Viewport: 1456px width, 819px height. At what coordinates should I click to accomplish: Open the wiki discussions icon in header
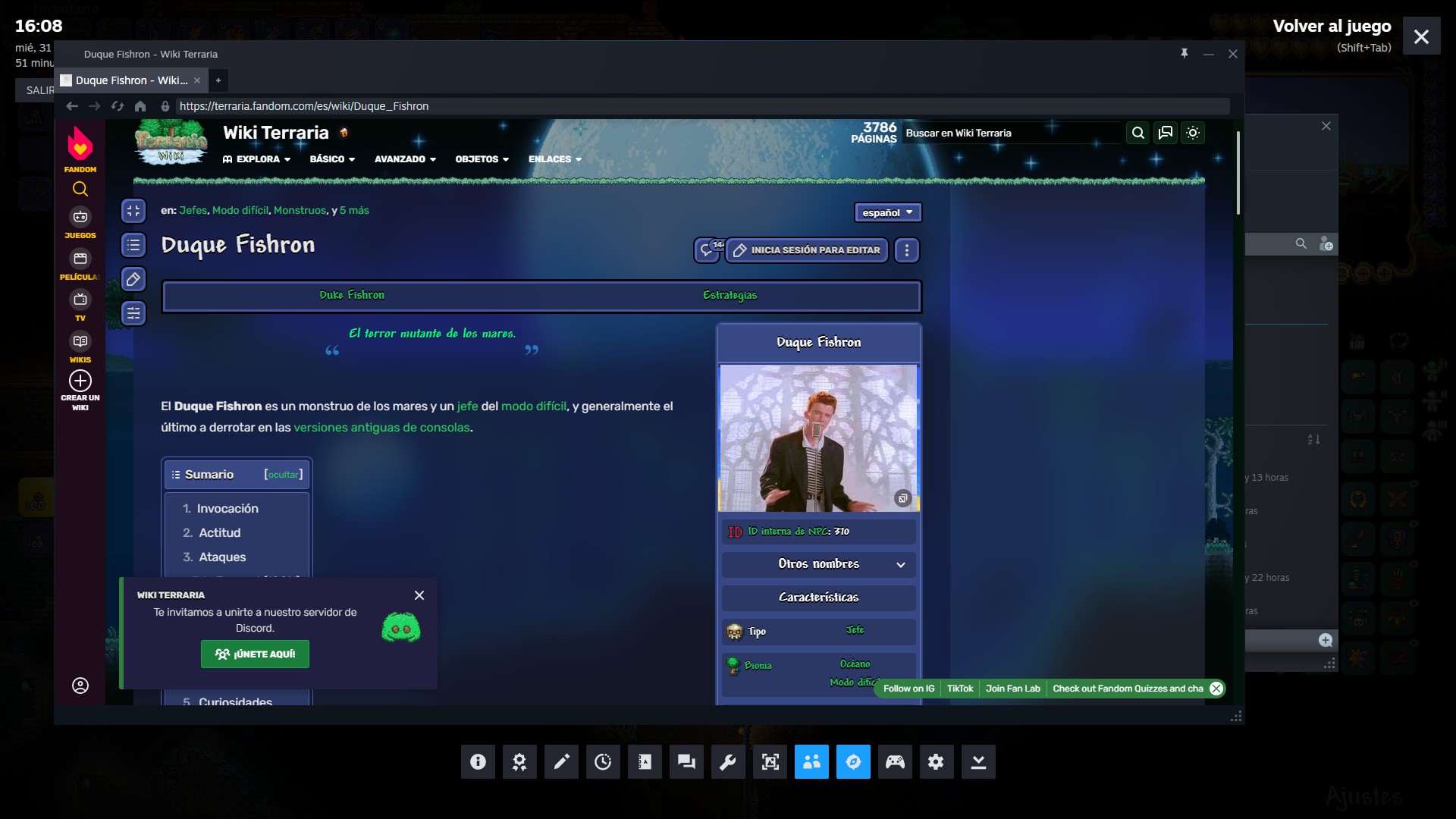tap(1166, 133)
